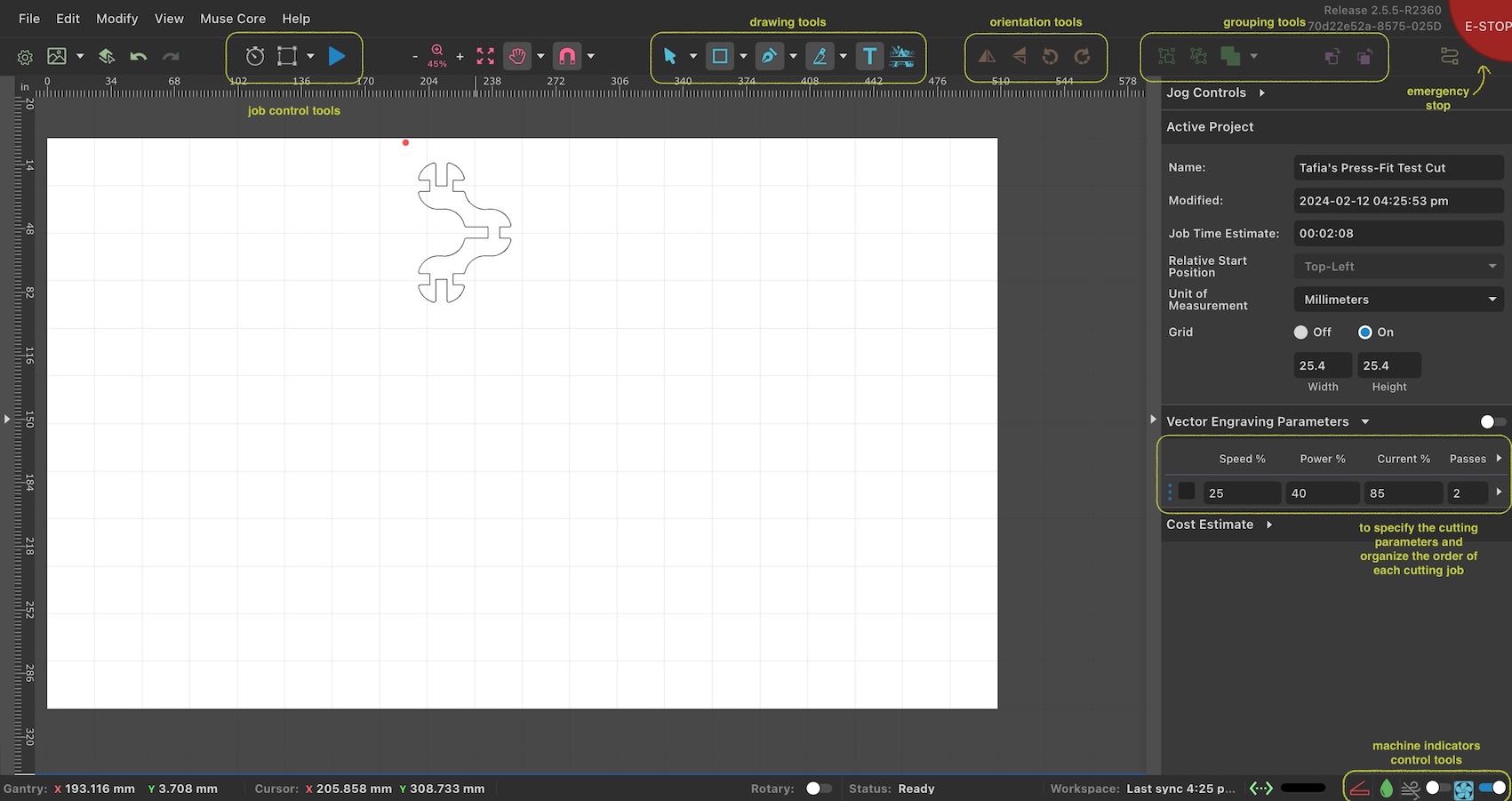Select the pen drawing tool
Screen dimensions: 1512x801
(770, 56)
